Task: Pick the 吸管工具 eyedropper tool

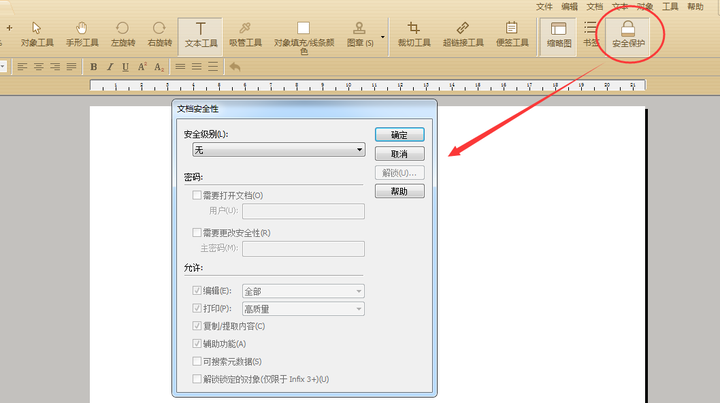Action: tap(245, 35)
